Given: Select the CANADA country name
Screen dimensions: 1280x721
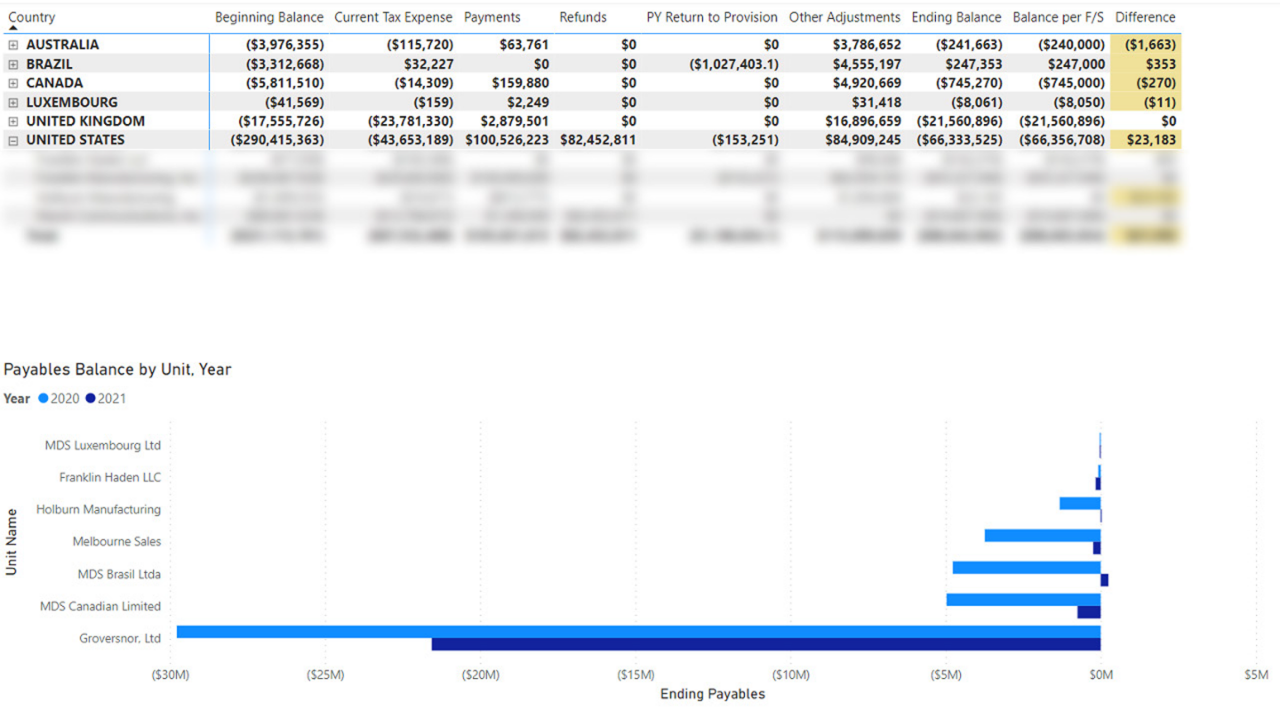Looking at the screenshot, I should point(54,83).
